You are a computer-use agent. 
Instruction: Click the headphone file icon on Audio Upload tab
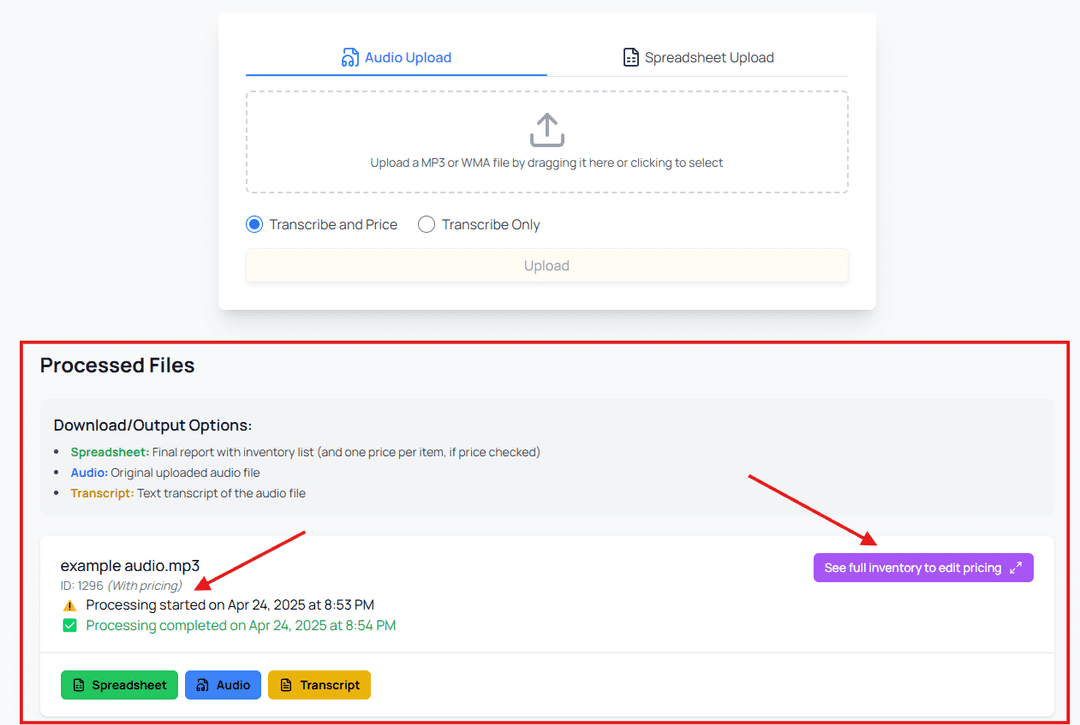(x=350, y=58)
